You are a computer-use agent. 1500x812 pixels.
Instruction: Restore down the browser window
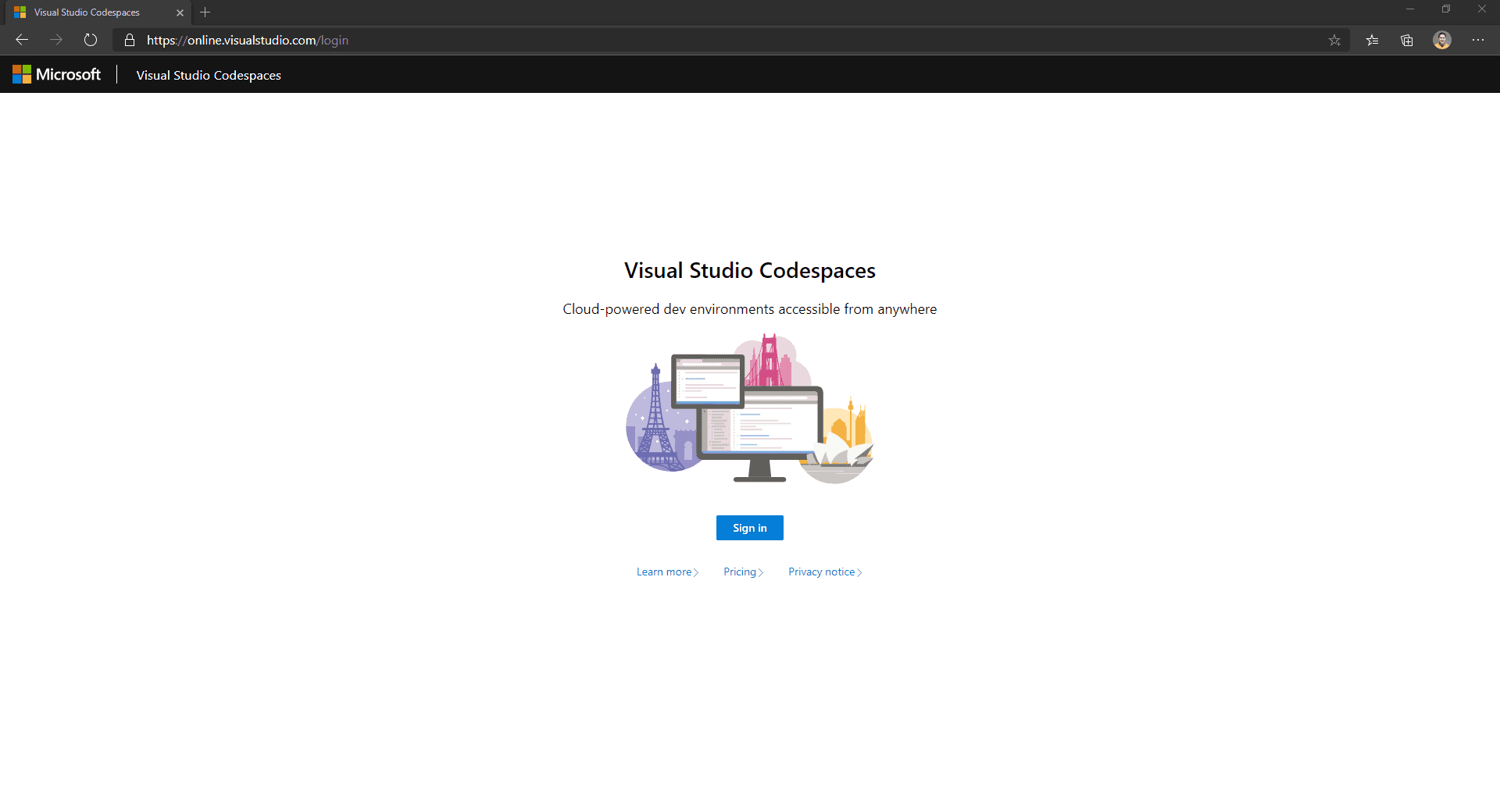1446,9
